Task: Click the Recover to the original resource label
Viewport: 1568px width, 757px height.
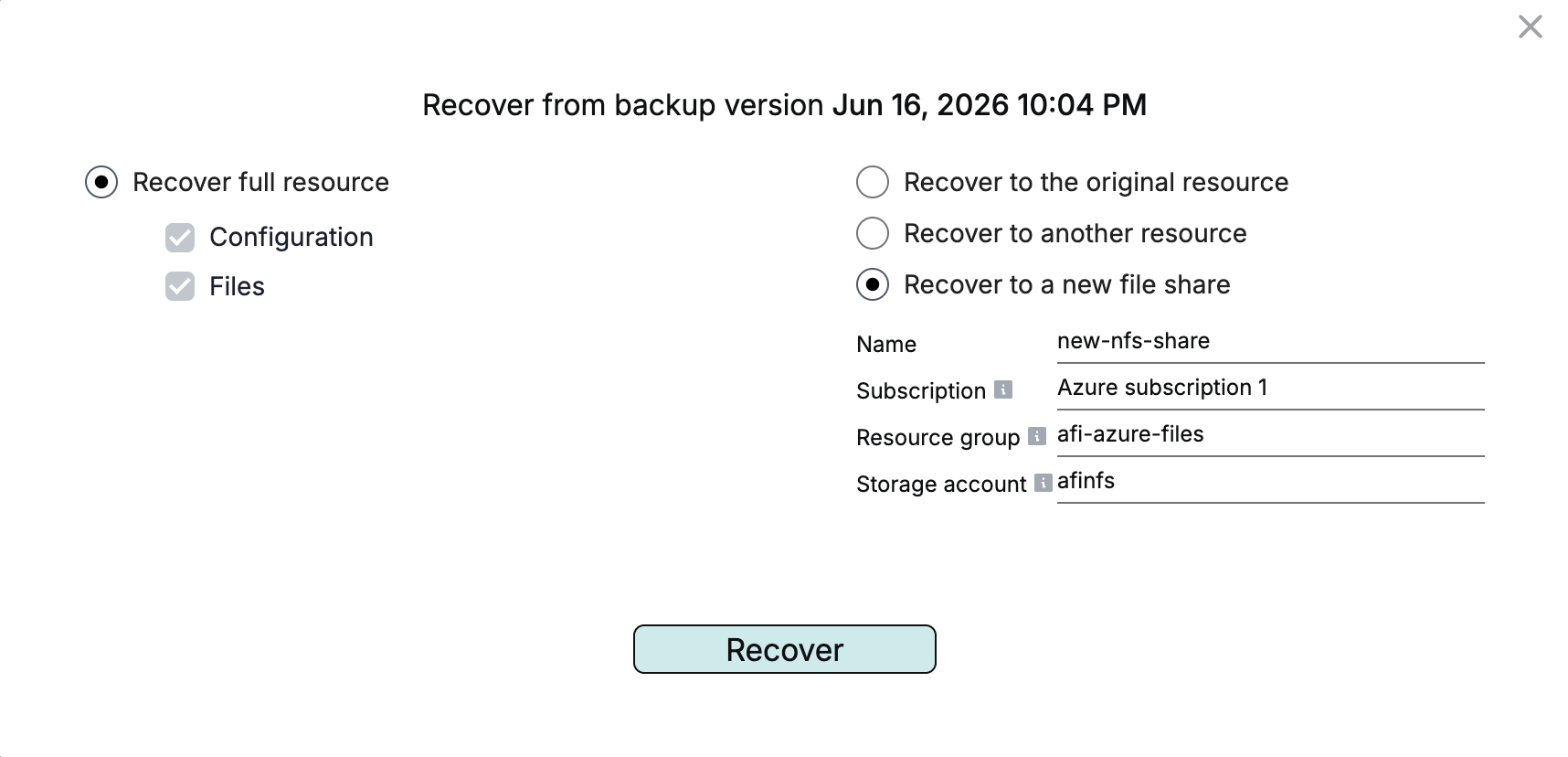Action: [1096, 182]
